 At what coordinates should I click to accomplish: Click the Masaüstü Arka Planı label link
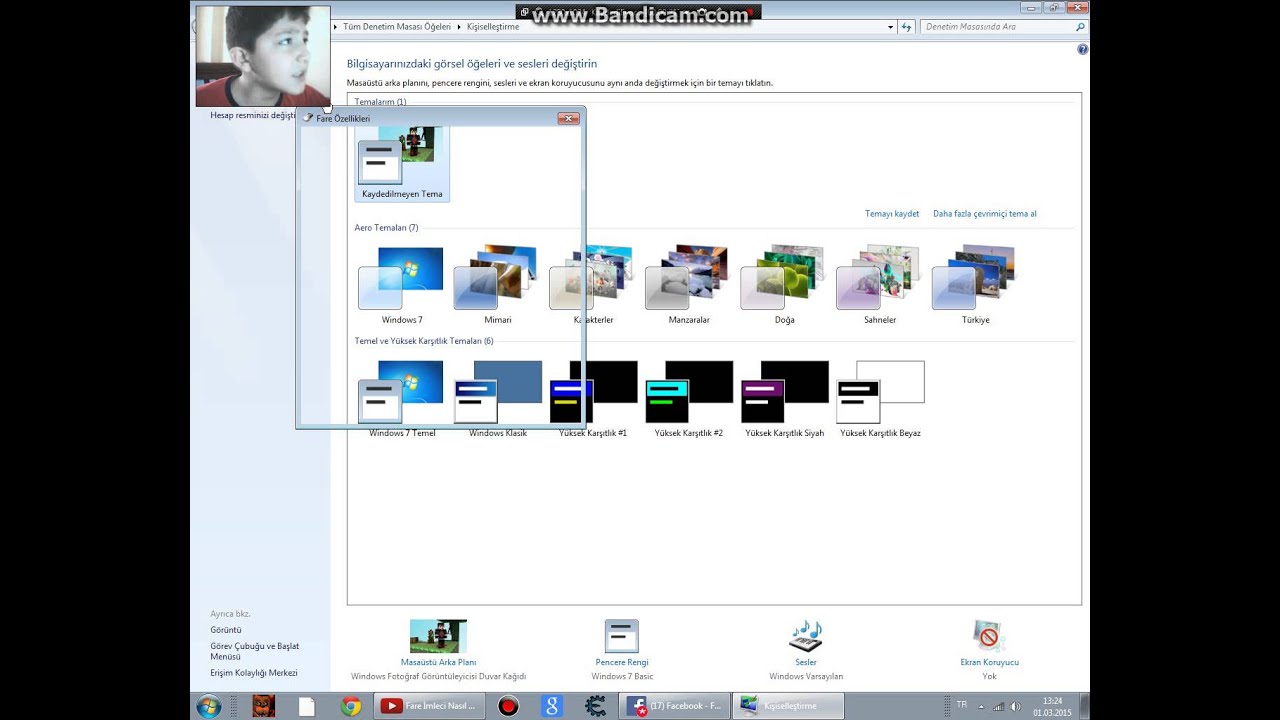[x=438, y=662]
